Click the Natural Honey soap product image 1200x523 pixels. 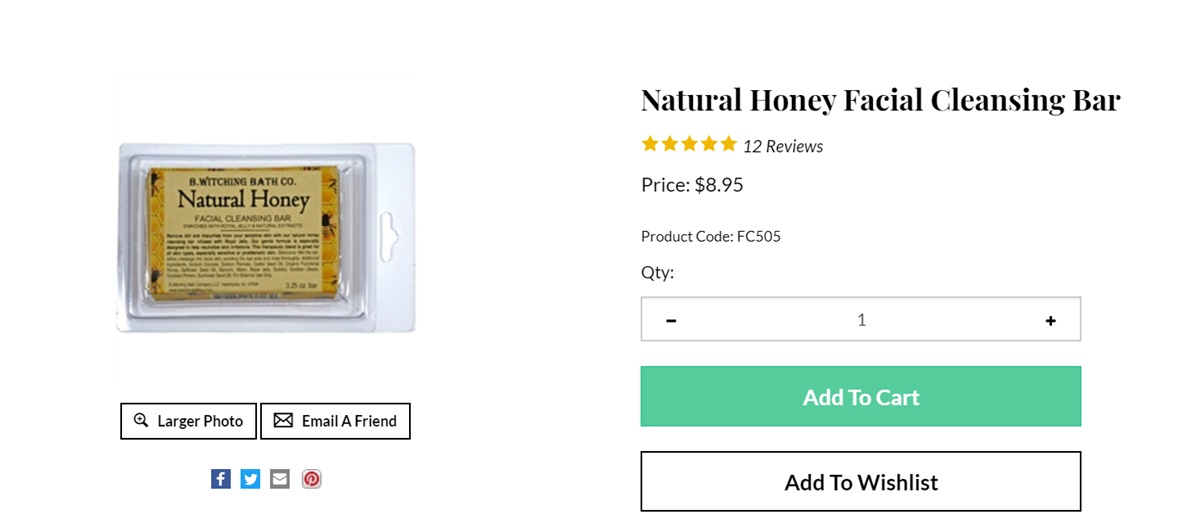click(265, 238)
